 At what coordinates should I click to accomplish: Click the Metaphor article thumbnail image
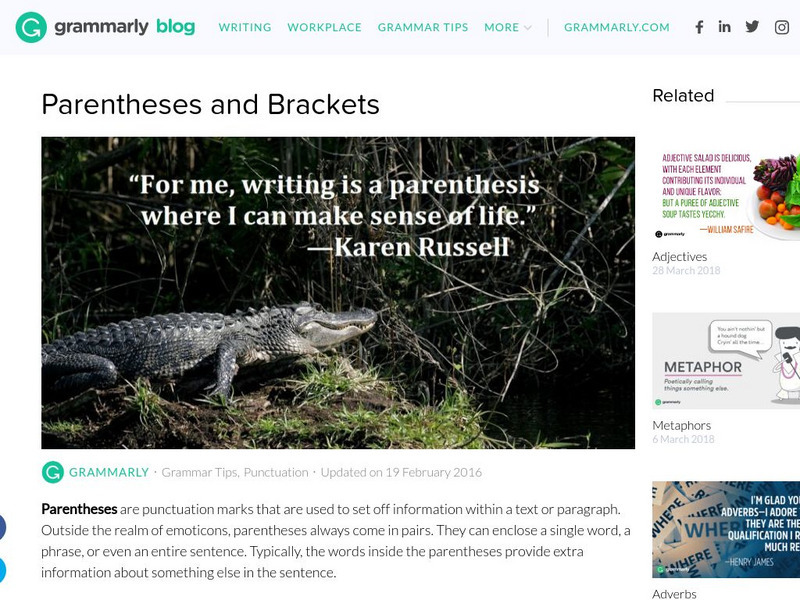coord(726,361)
